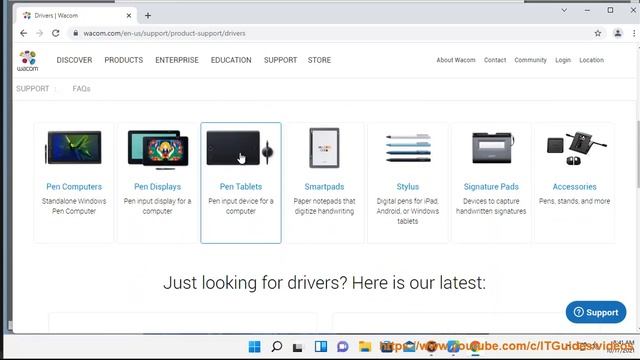
Task: Open the Pen Displays category title
Action: (x=158, y=187)
